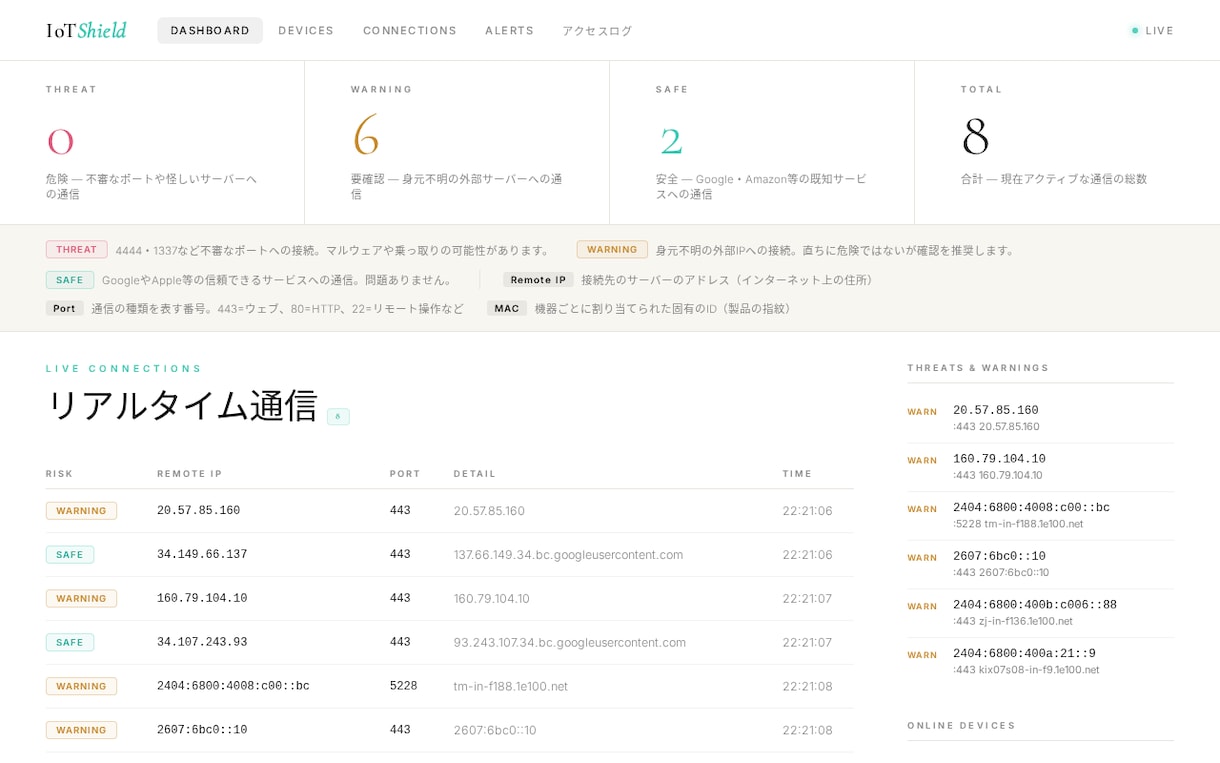Image resolution: width=1220 pixels, height=763 pixels.
Task: Click the IoT Shield logo
Action: point(86,30)
